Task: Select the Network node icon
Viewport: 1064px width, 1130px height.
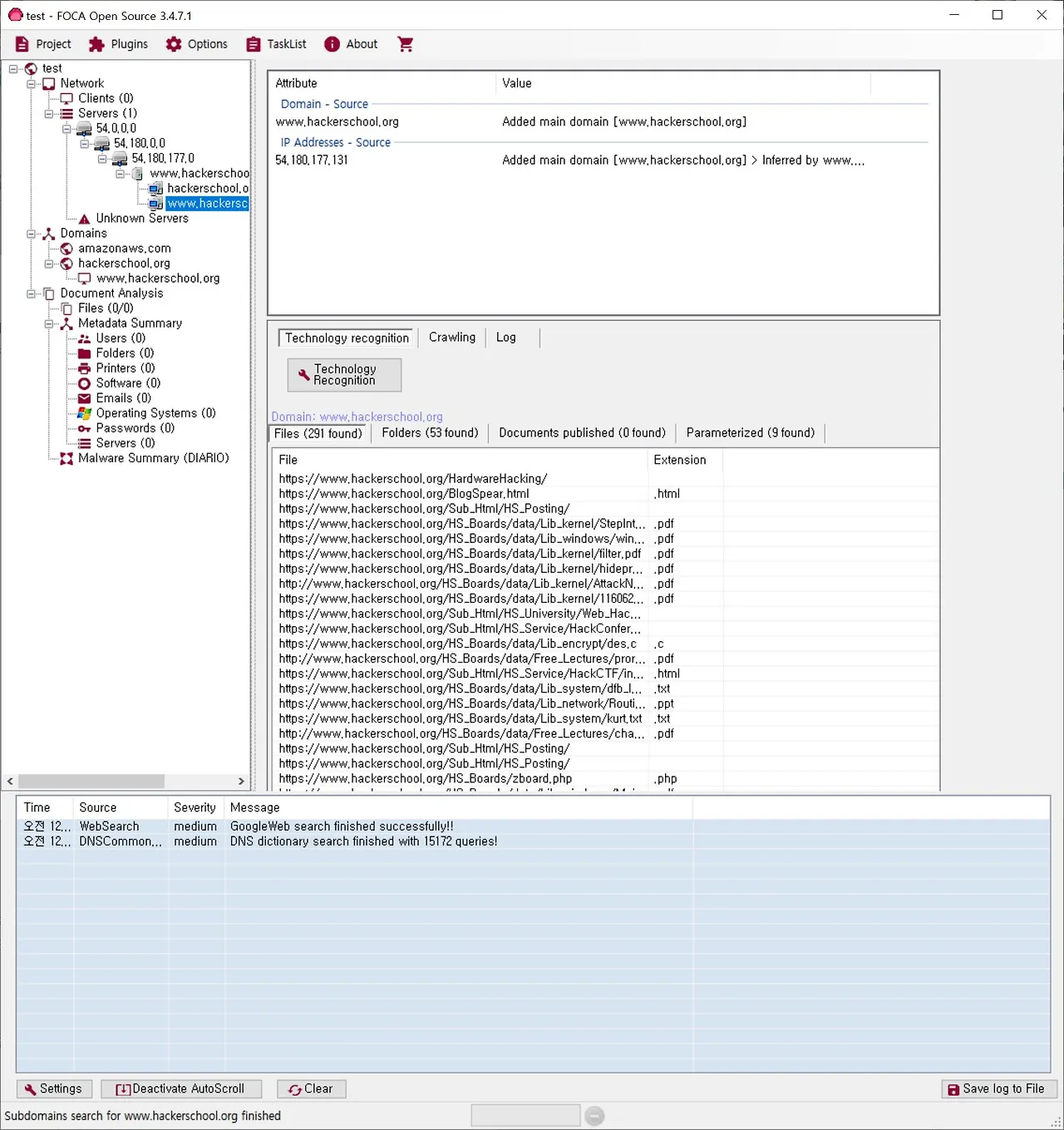Action: (x=49, y=83)
